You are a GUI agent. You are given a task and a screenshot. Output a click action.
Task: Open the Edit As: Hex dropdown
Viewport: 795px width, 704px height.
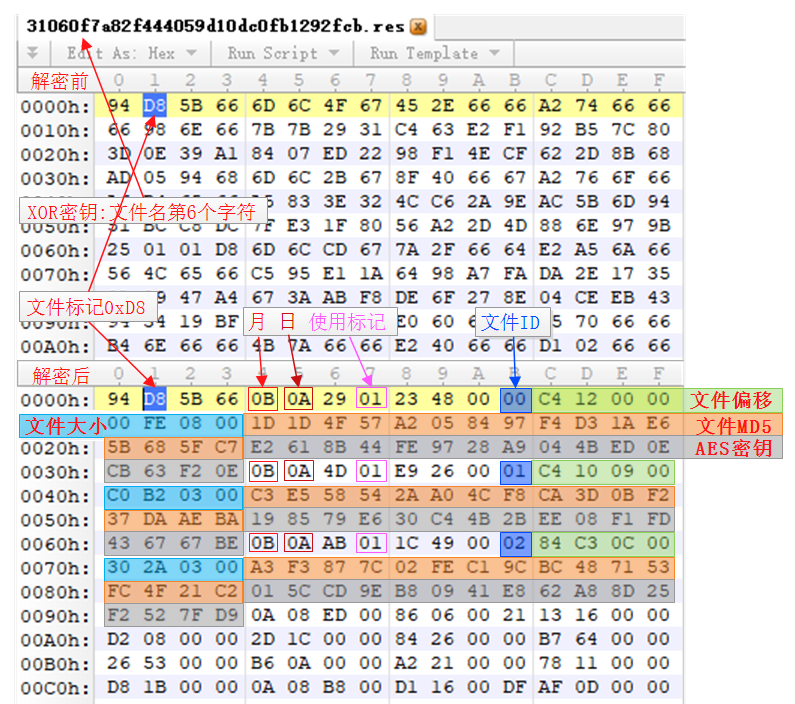click(132, 53)
